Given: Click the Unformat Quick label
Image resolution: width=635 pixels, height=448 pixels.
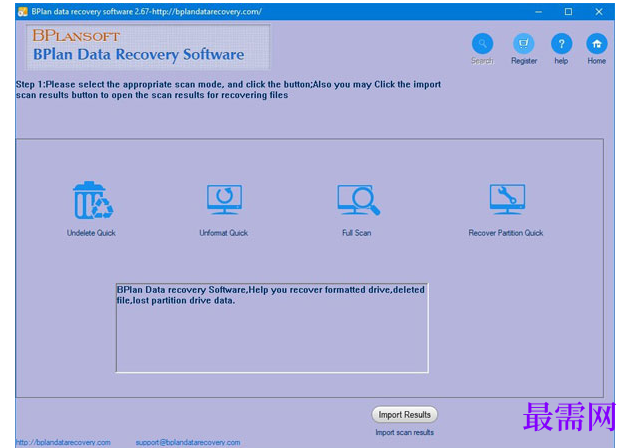Looking at the screenshot, I should 224,233.
